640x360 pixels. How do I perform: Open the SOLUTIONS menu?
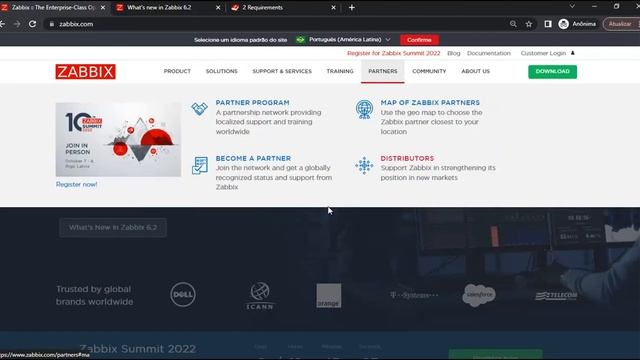(x=222, y=71)
